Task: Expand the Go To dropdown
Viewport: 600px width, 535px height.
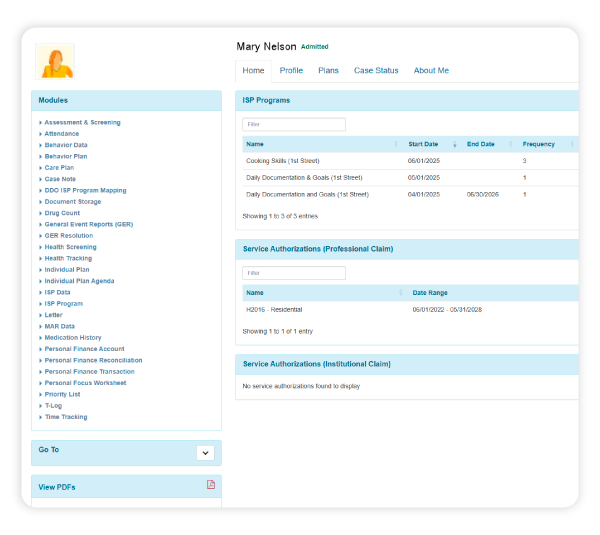Action: click(205, 453)
